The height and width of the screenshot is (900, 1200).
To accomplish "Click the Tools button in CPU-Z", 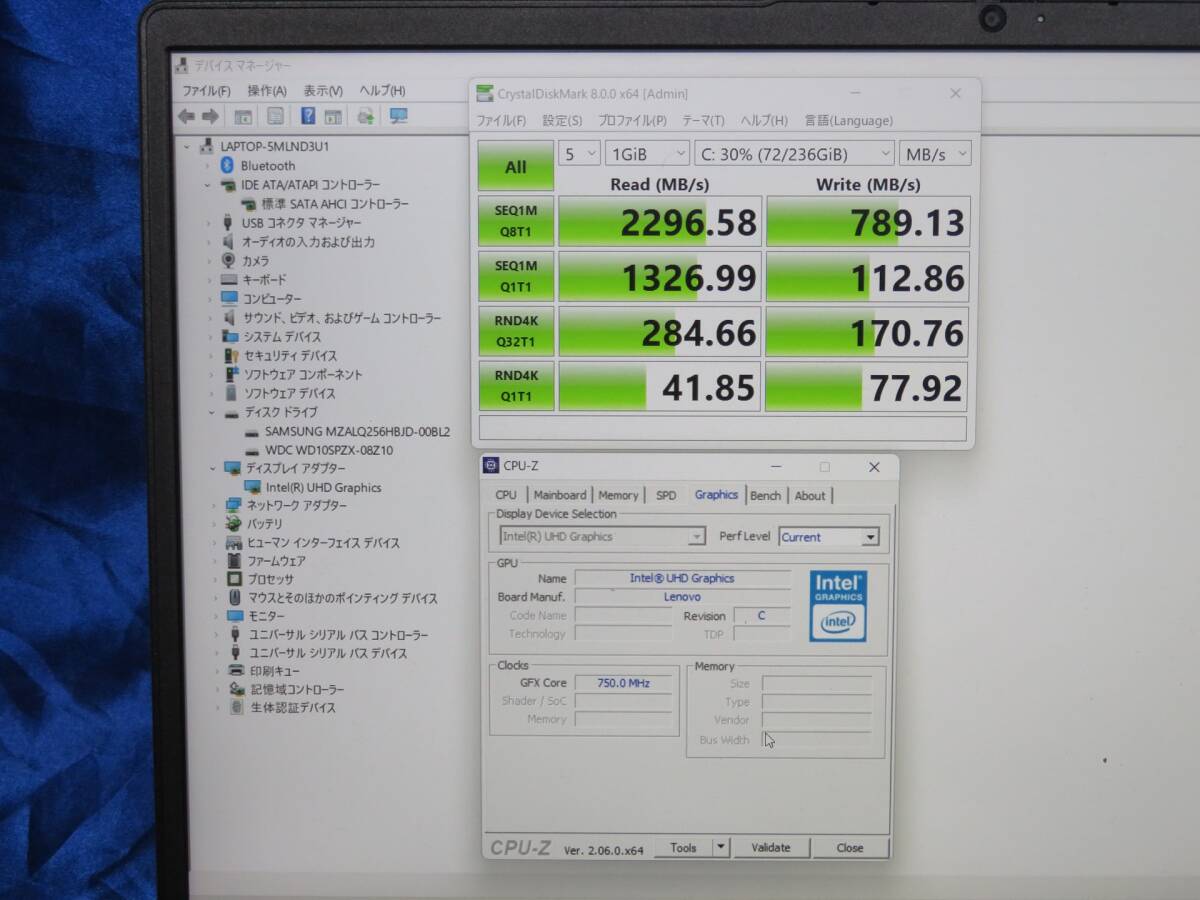I will click(684, 847).
